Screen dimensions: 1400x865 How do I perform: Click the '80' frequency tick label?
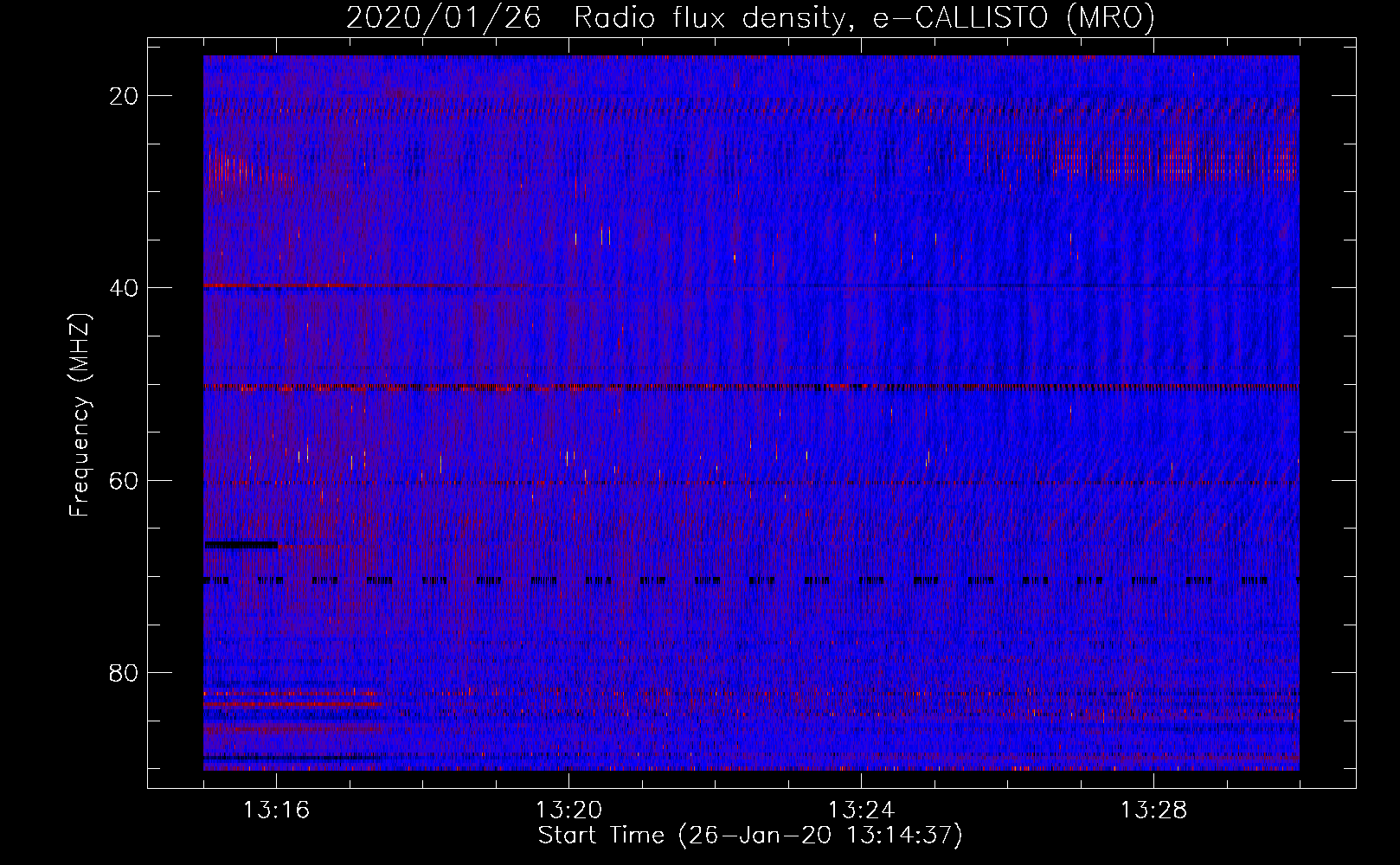pyautogui.click(x=125, y=672)
